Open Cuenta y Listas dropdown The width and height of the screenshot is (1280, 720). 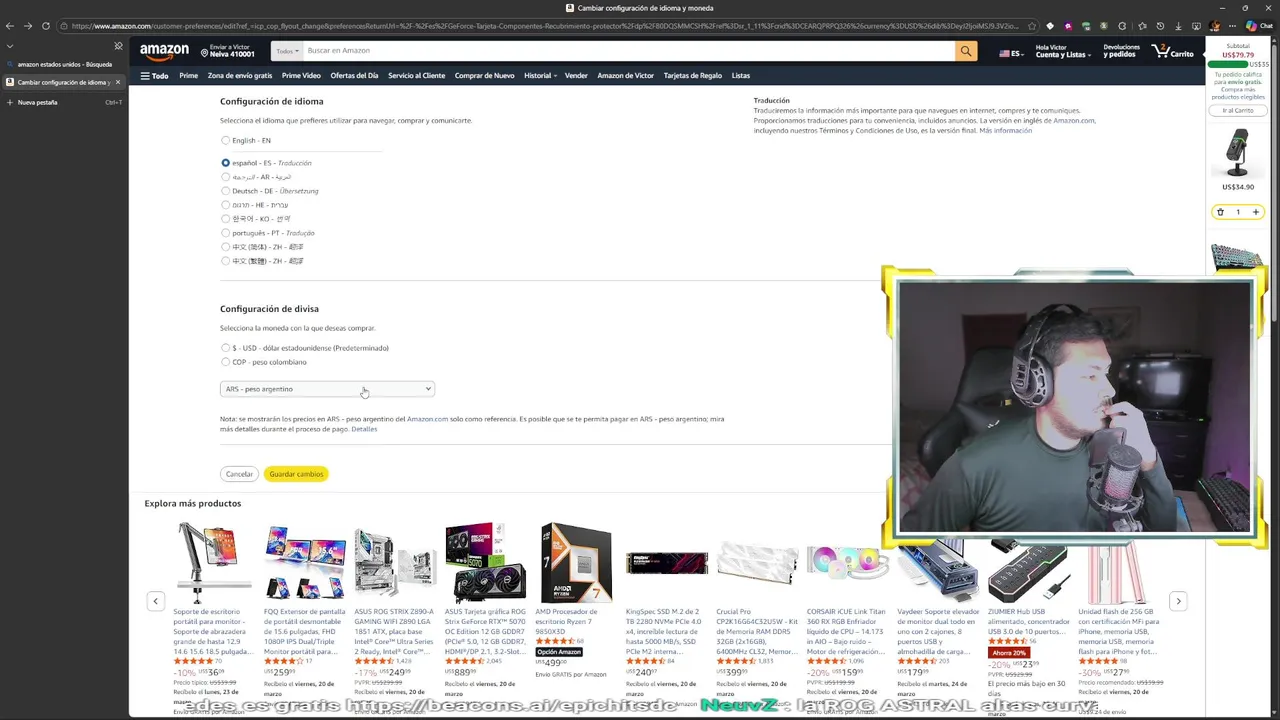pos(1062,51)
